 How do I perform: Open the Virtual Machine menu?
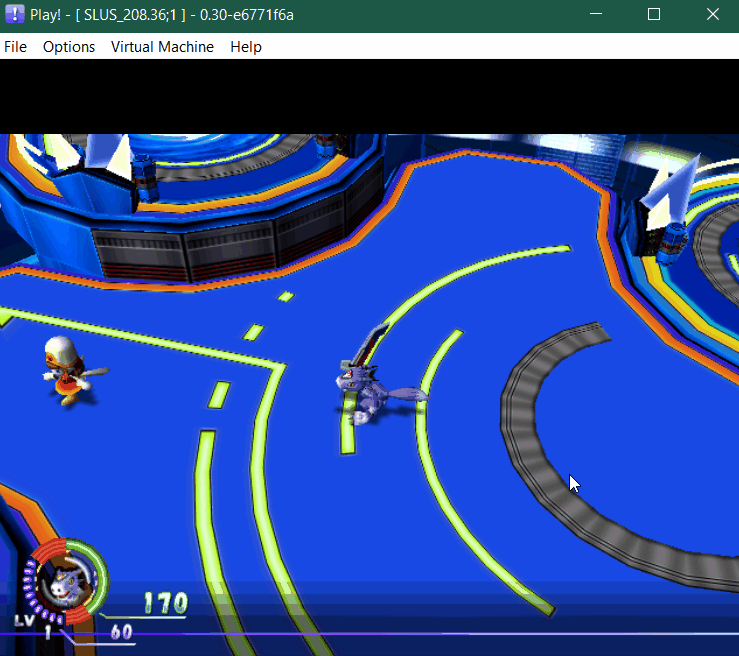pos(162,47)
